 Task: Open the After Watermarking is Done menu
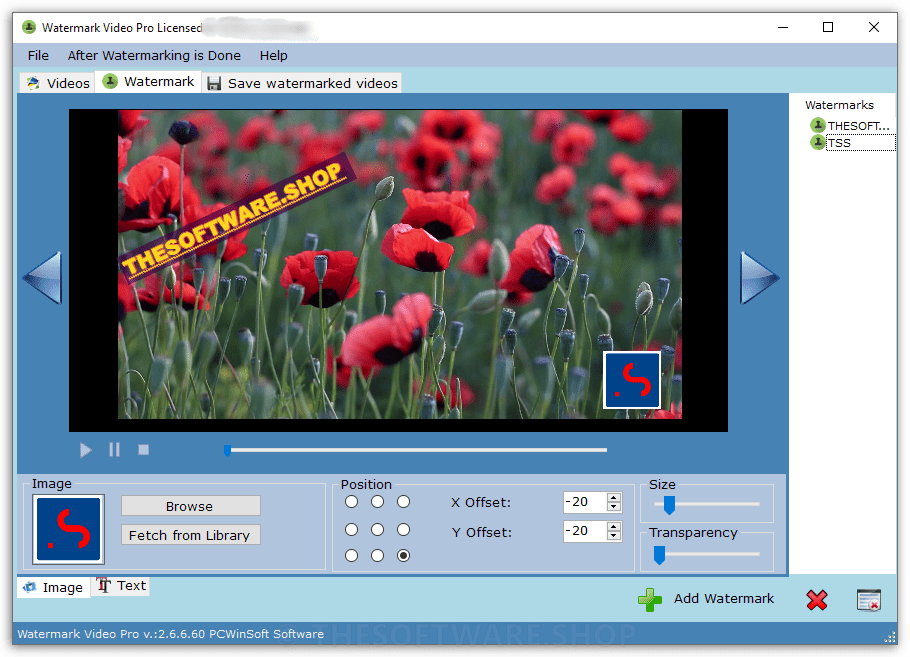tap(154, 56)
